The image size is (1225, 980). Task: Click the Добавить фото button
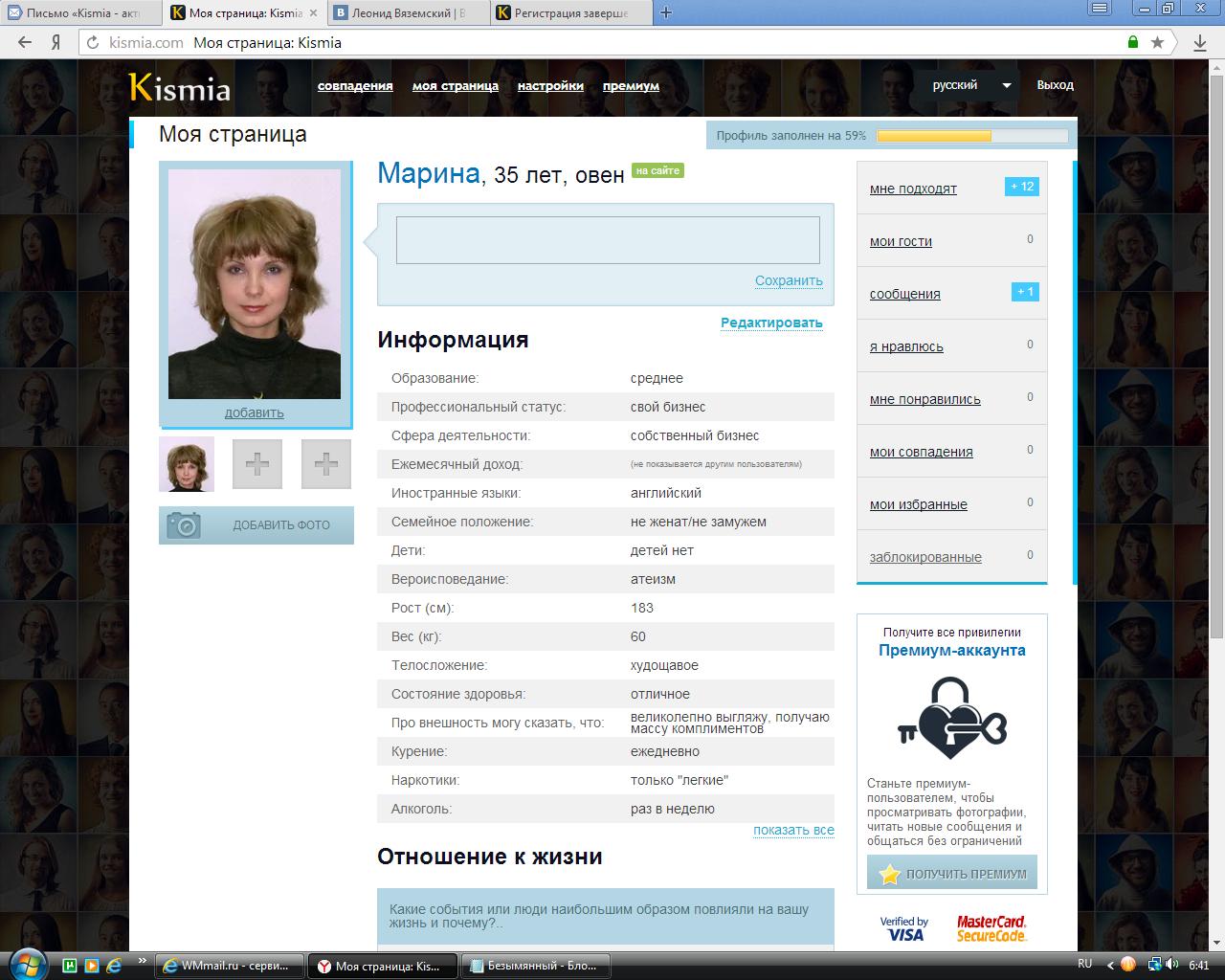point(256,524)
